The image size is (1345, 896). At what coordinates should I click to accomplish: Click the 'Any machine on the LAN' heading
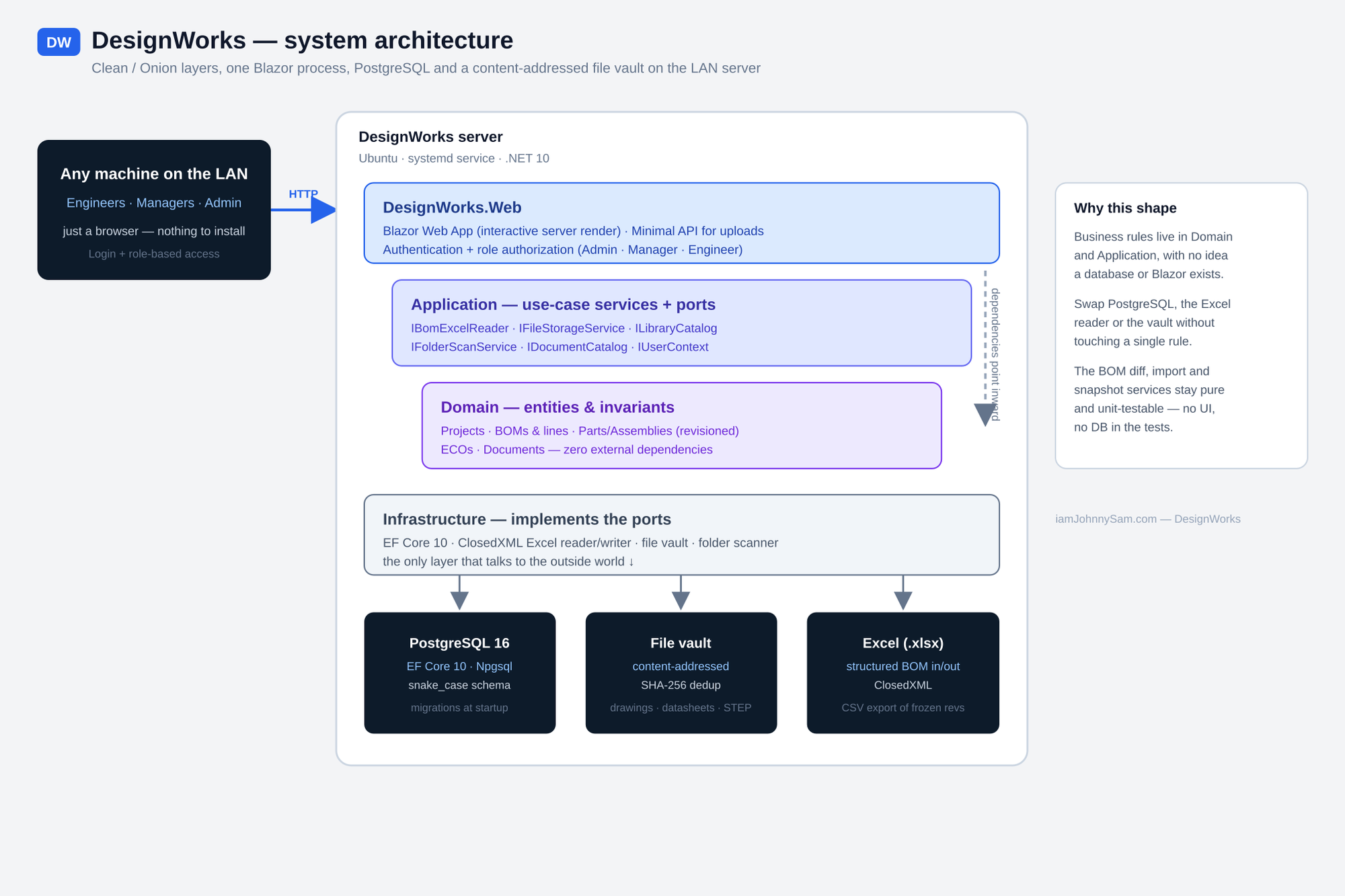click(154, 173)
